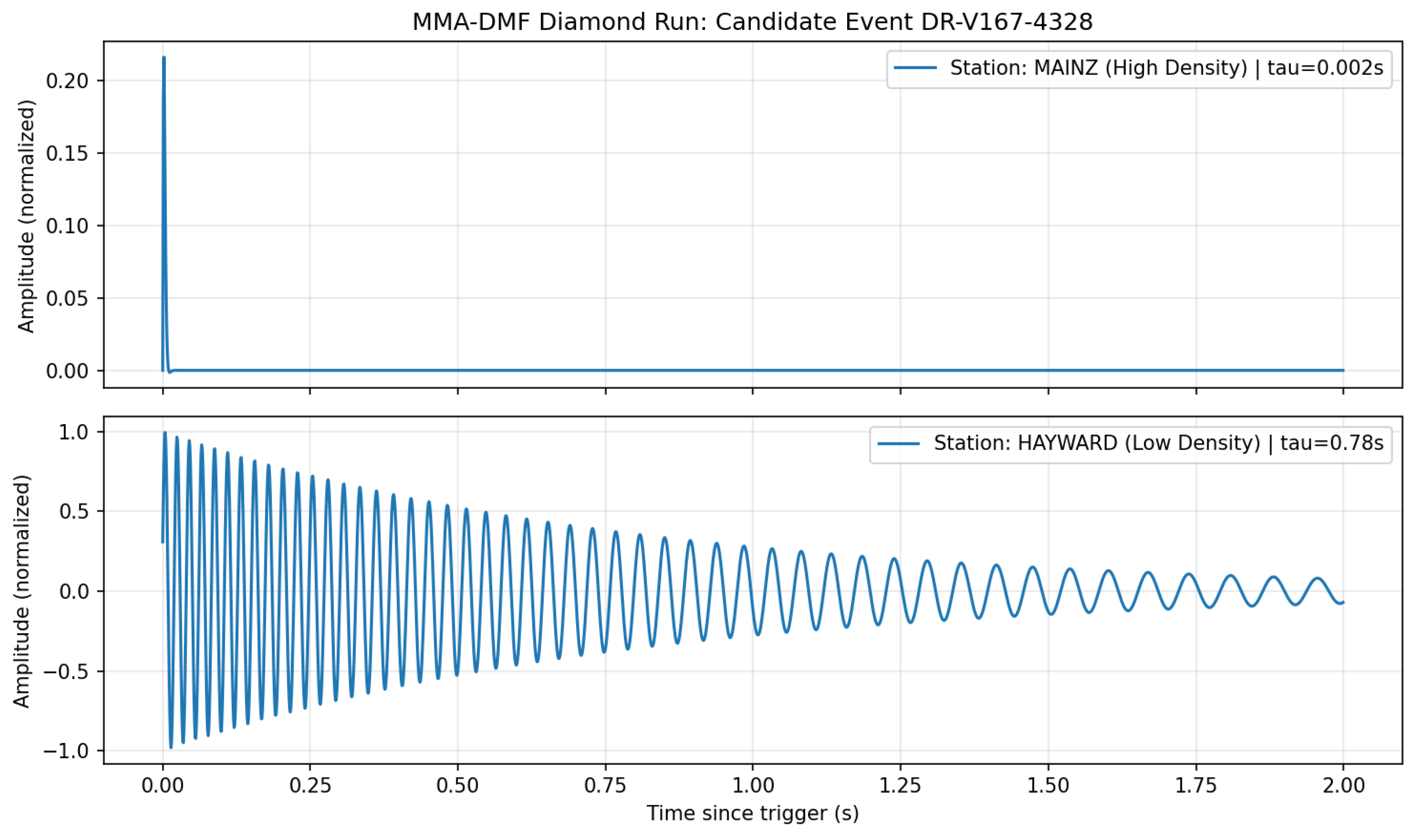Click the 0.15 tick label on top plot

pos(67,153)
